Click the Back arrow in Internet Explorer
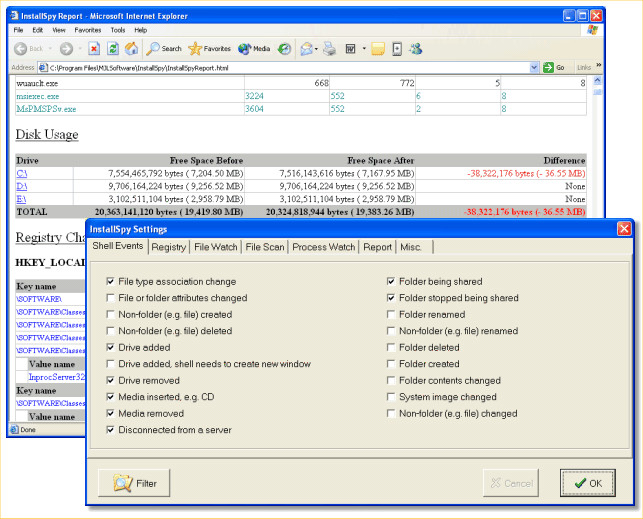 21,49
